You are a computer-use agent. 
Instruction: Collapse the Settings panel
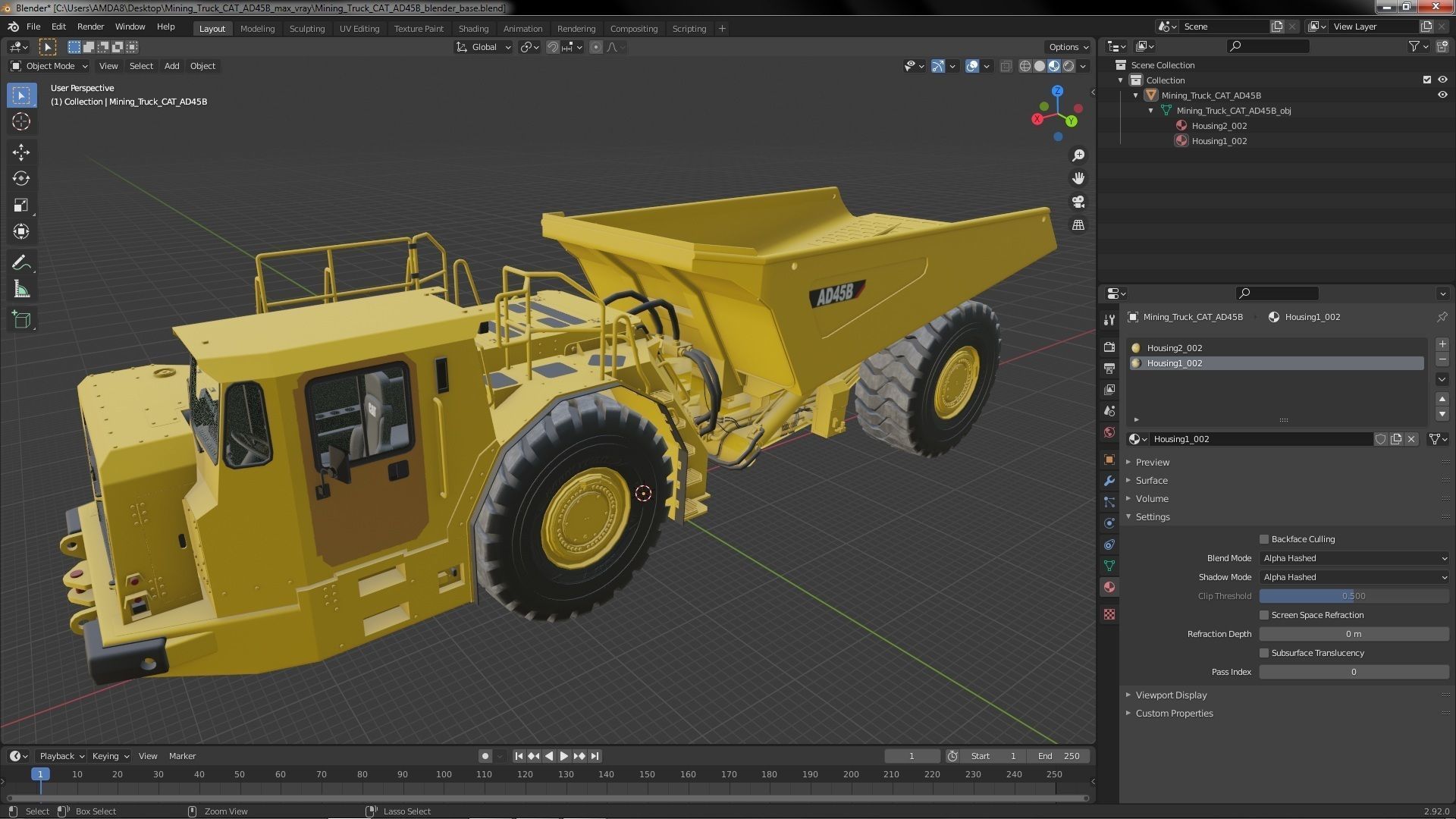point(1152,516)
